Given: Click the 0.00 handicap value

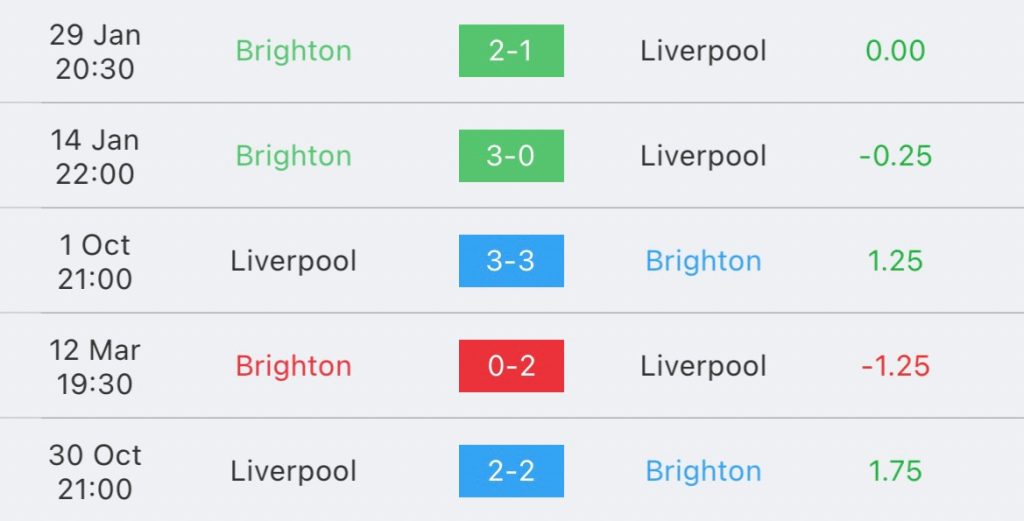Looking at the screenshot, I should pos(895,51).
